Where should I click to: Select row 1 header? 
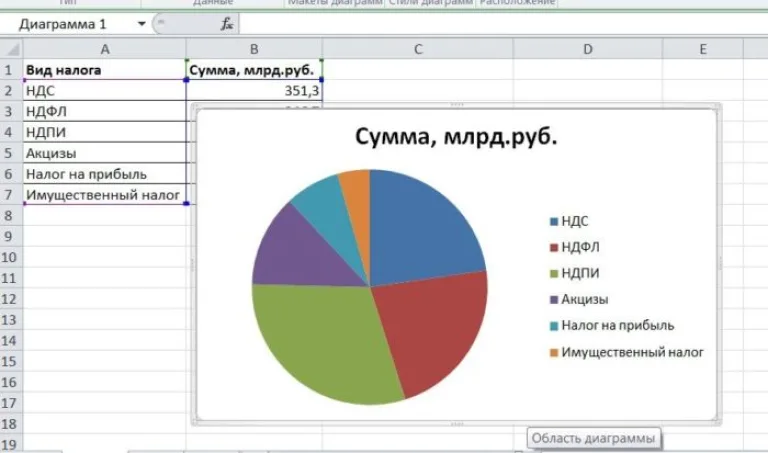(x=9, y=70)
